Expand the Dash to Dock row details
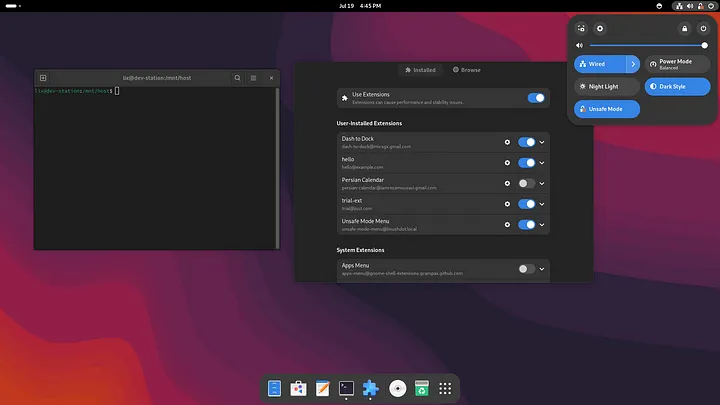Screen dimensions: 720x405 (x=542, y=142)
